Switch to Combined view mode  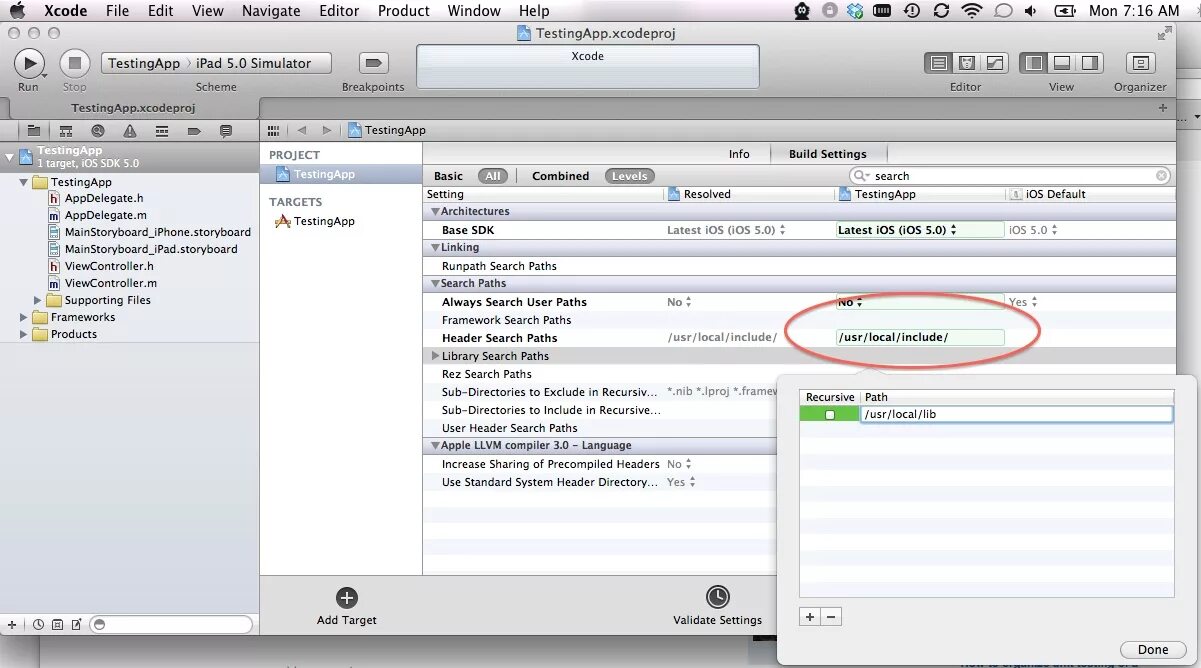pos(560,176)
